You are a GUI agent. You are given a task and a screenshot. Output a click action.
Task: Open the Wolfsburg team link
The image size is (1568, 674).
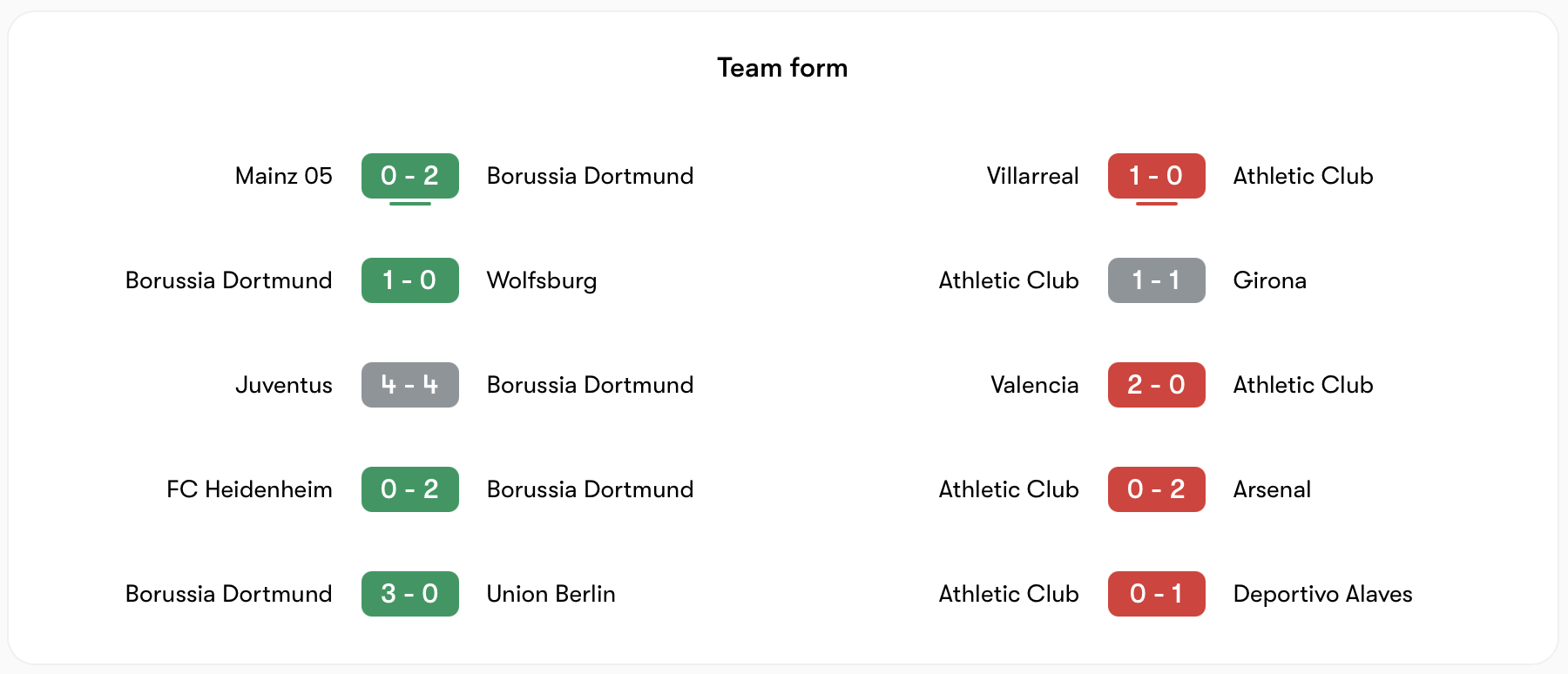[x=542, y=280]
